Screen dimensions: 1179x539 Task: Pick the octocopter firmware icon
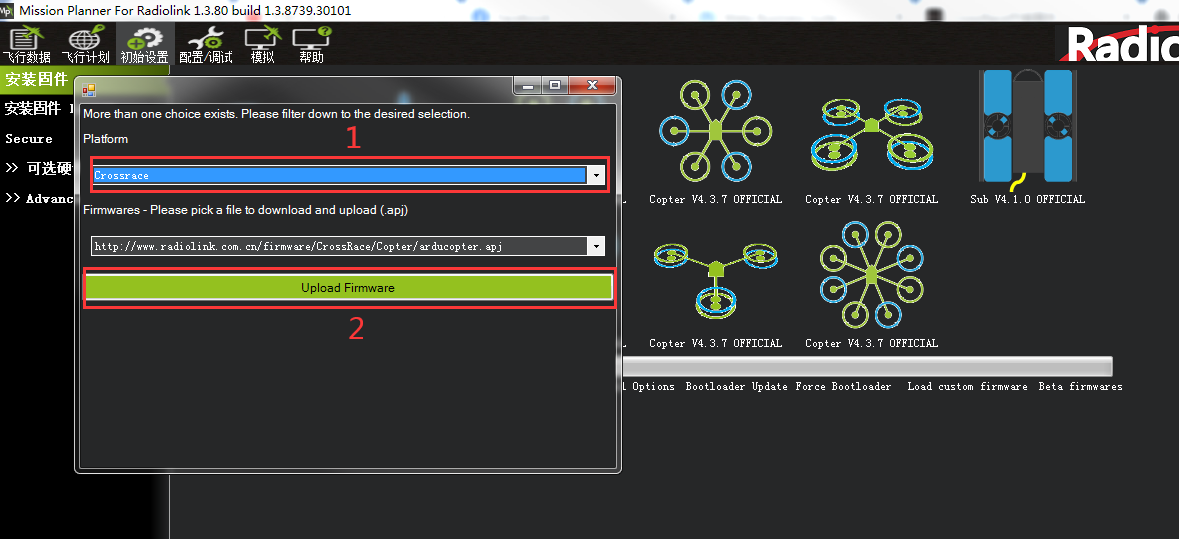[871, 274]
